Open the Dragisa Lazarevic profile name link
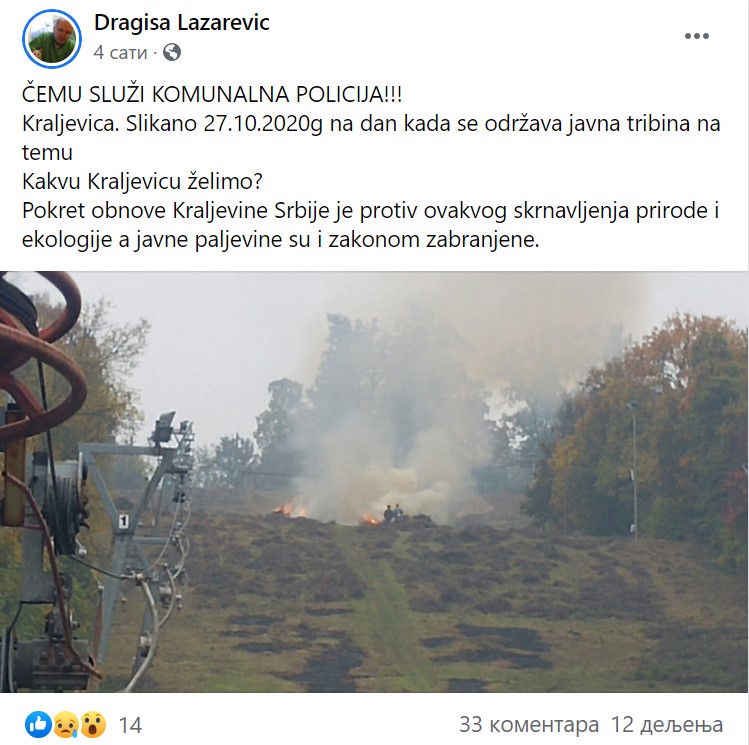Screen dimensions: 749x745 click(182, 22)
